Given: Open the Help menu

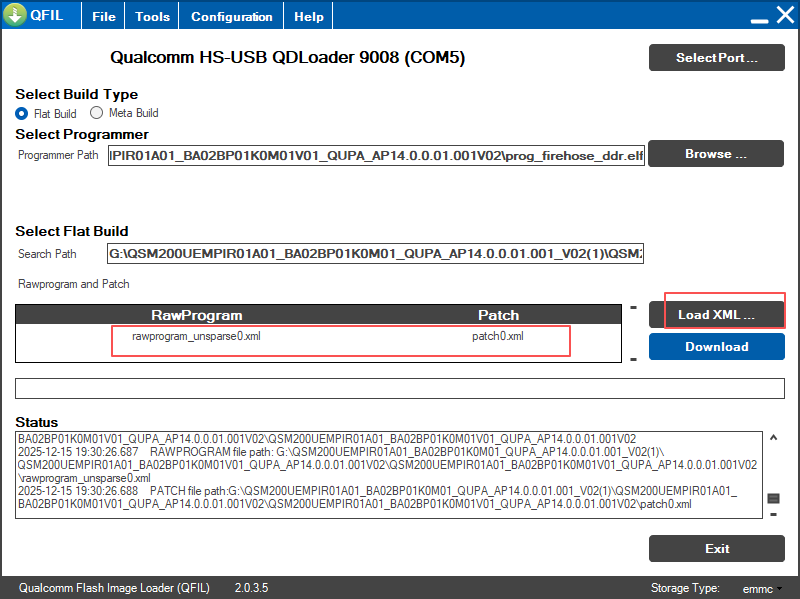Looking at the screenshot, I should click(309, 17).
